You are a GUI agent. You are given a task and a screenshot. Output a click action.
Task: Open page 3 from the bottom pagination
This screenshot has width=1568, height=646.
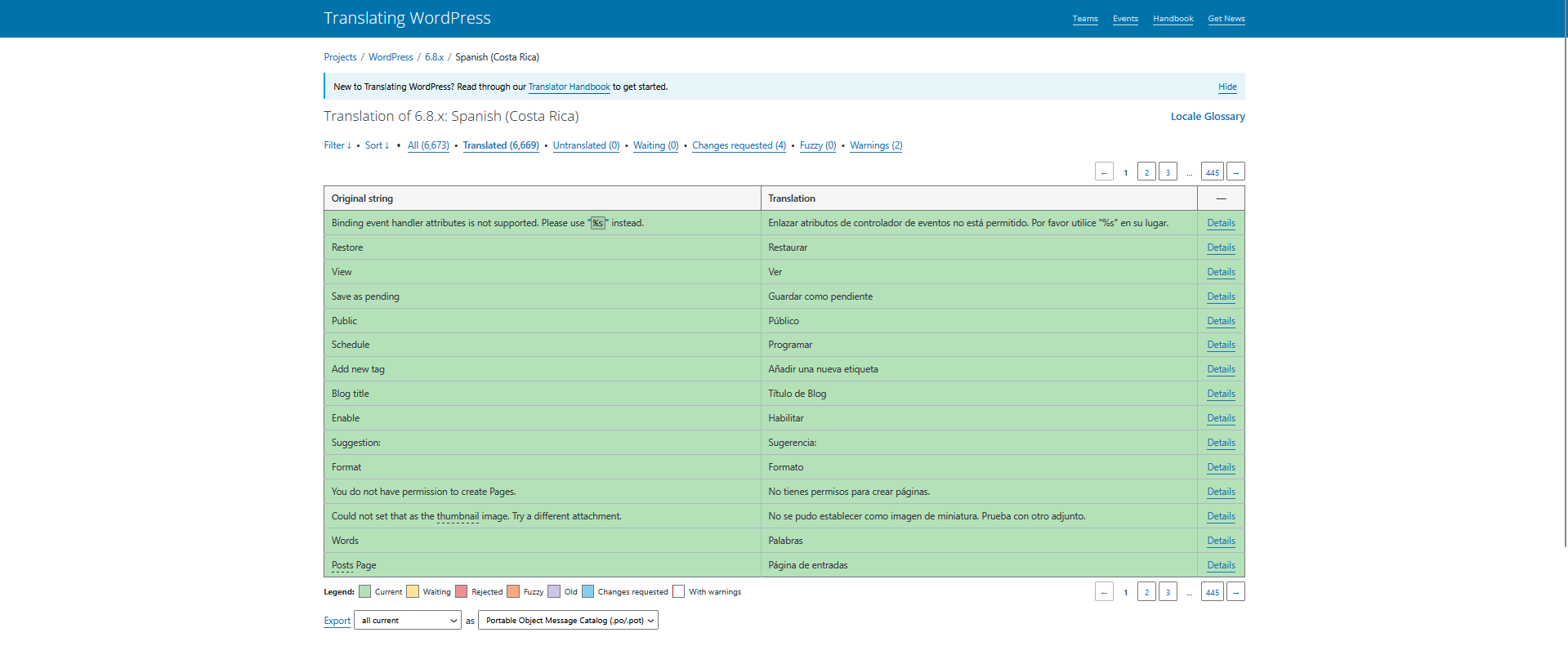coord(1168,592)
